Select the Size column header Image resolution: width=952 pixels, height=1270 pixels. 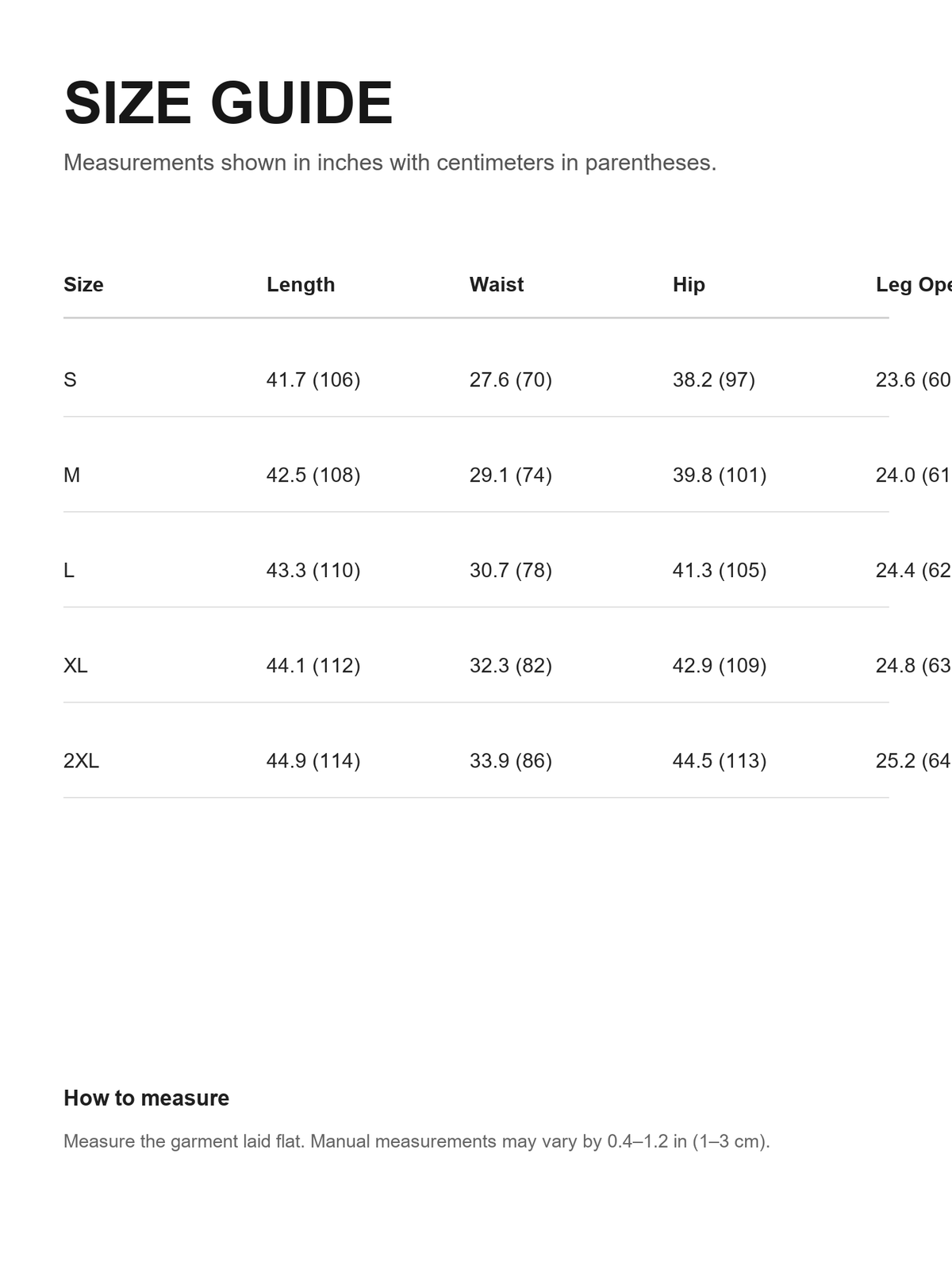[83, 284]
